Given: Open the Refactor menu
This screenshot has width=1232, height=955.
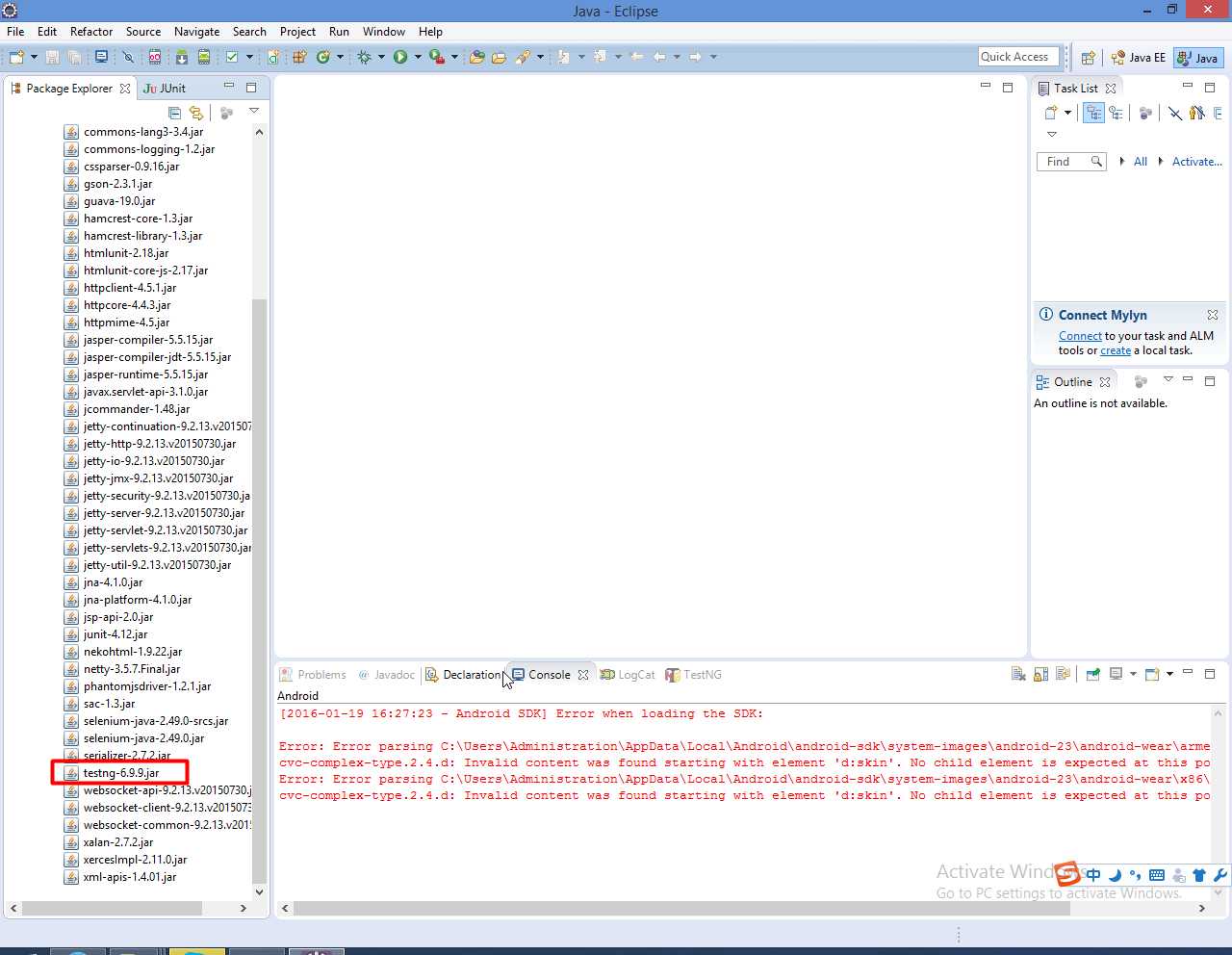Looking at the screenshot, I should pos(91,32).
